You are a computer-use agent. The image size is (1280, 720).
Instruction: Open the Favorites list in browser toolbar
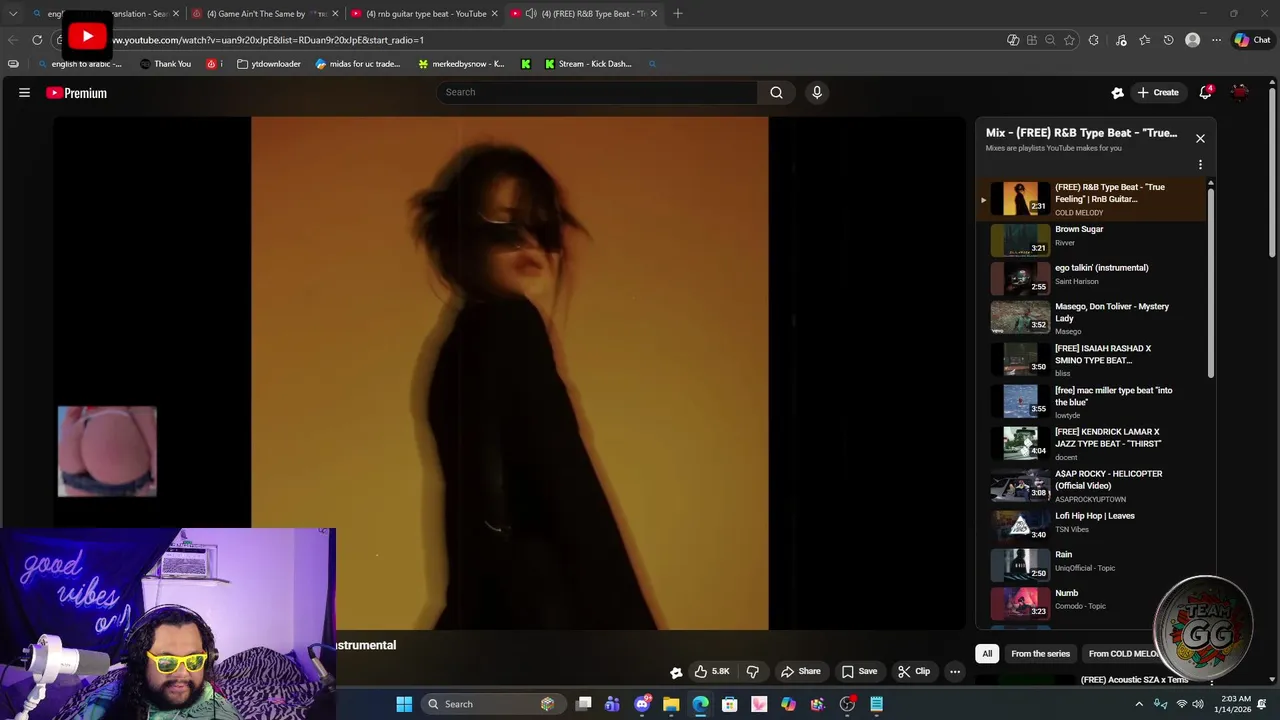1145,40
